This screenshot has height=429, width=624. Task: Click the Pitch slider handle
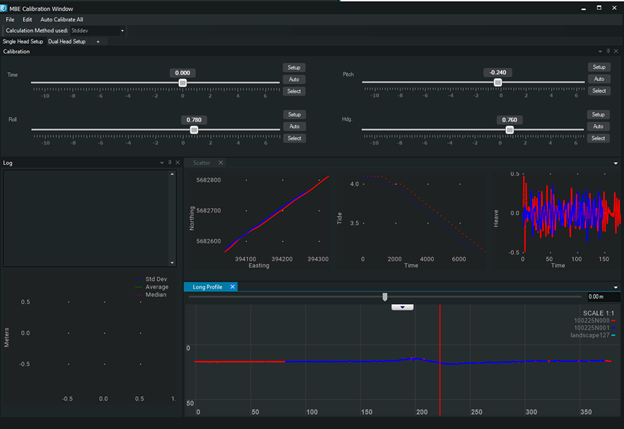(x=498, y=82)
